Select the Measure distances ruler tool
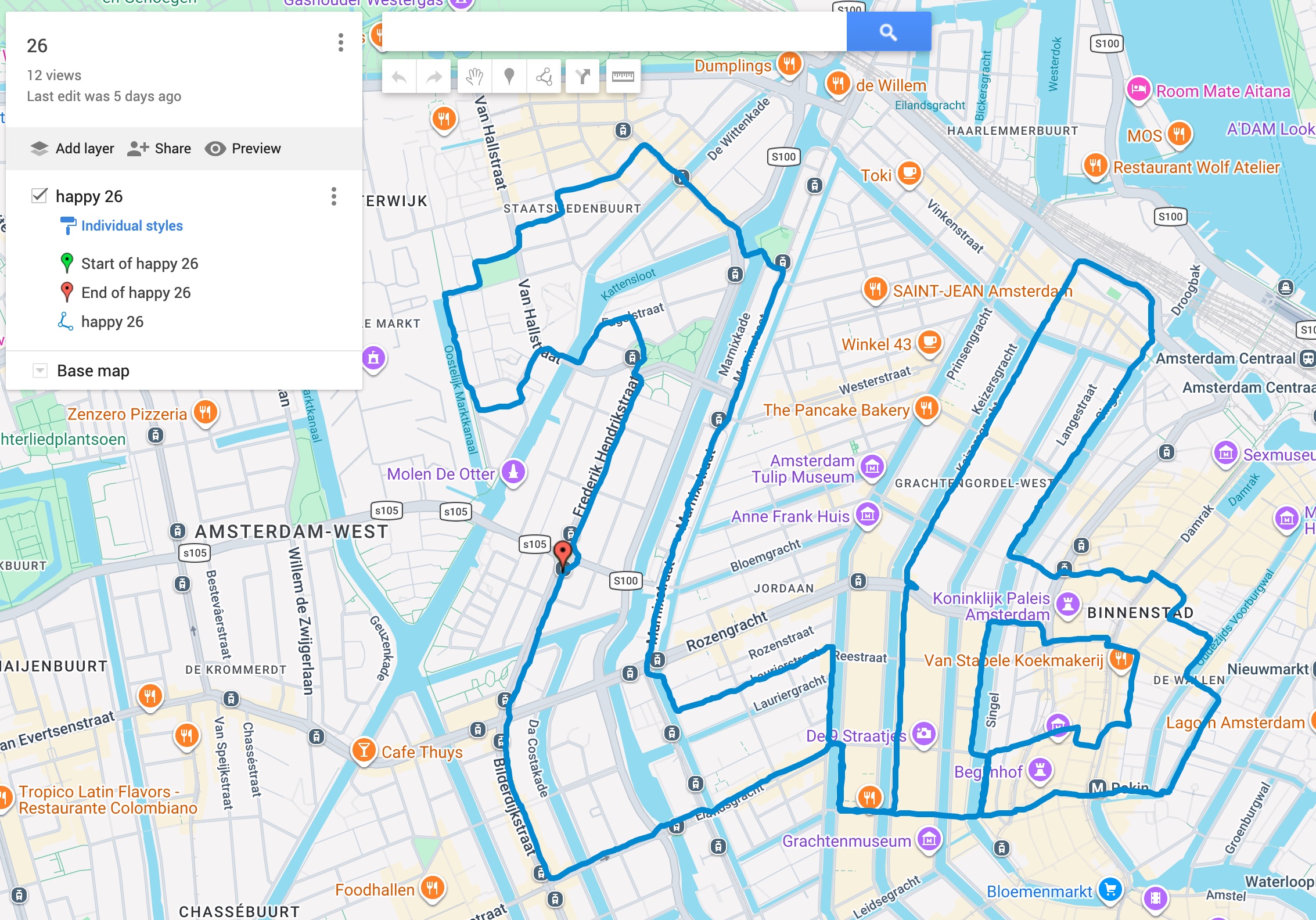 pos(623,76)
